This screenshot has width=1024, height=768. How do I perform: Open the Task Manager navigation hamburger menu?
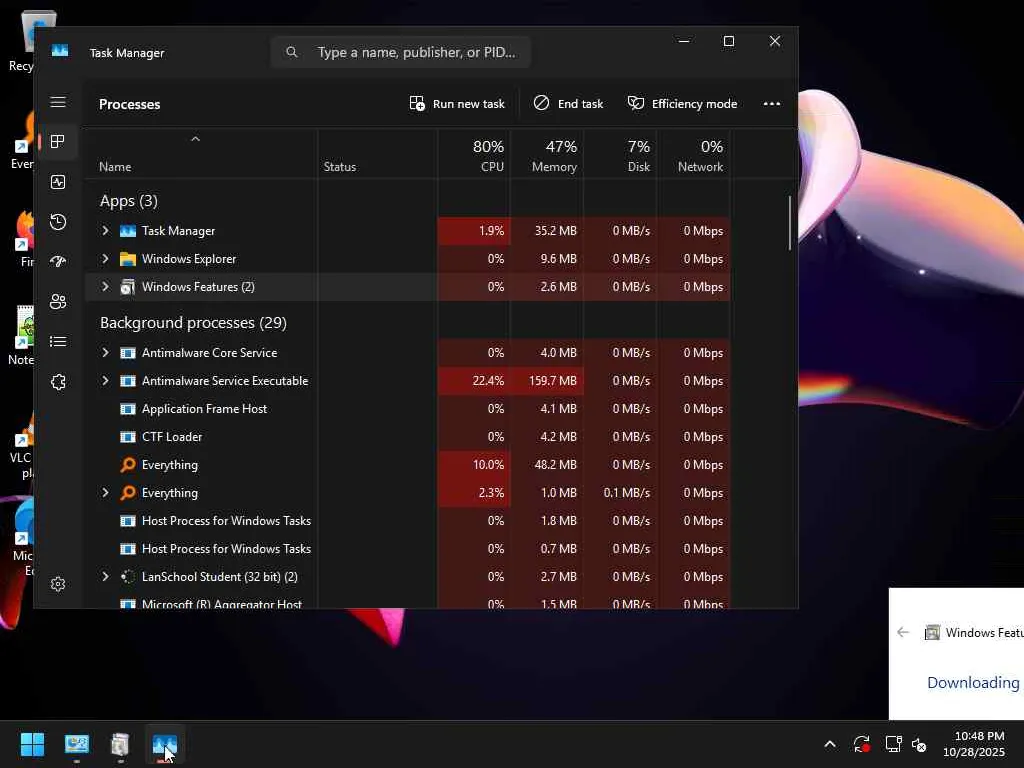[x=58, y=102]
